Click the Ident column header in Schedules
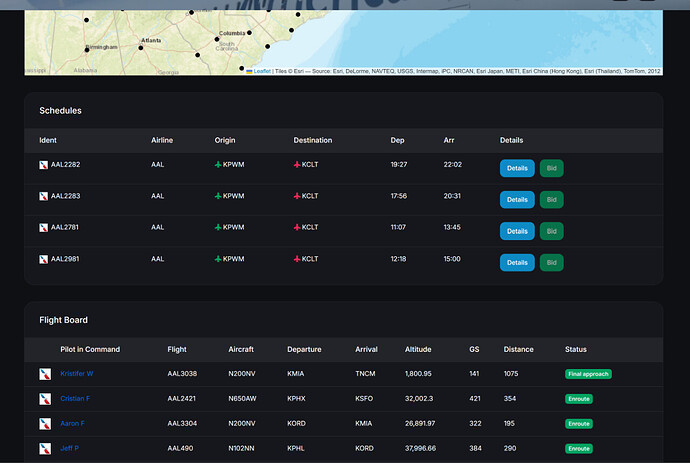Viewport: 690px width, 463px height. coord(48,140)
